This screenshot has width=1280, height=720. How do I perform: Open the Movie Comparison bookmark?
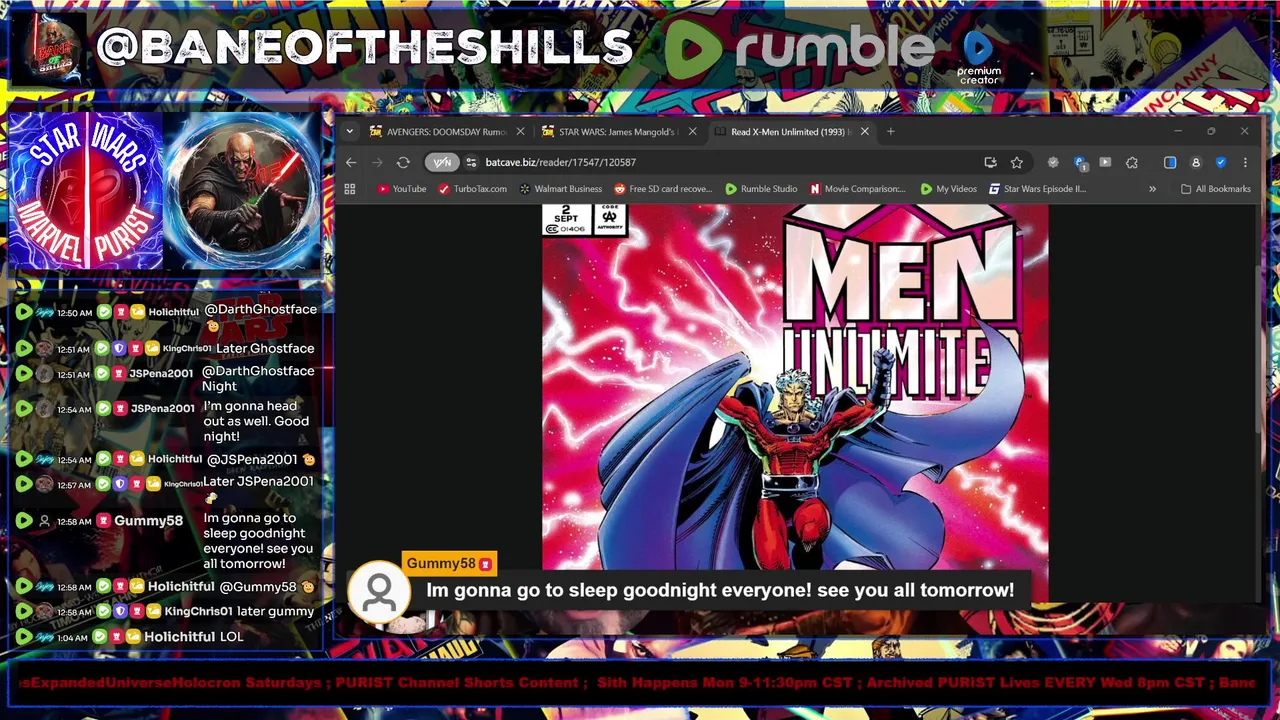(857, 189)
